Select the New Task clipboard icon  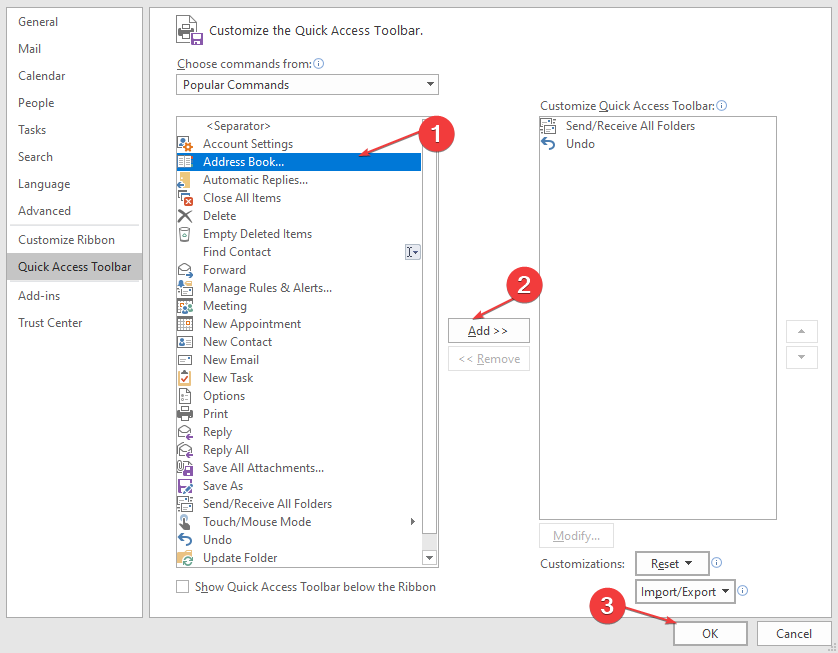[184, 378]
